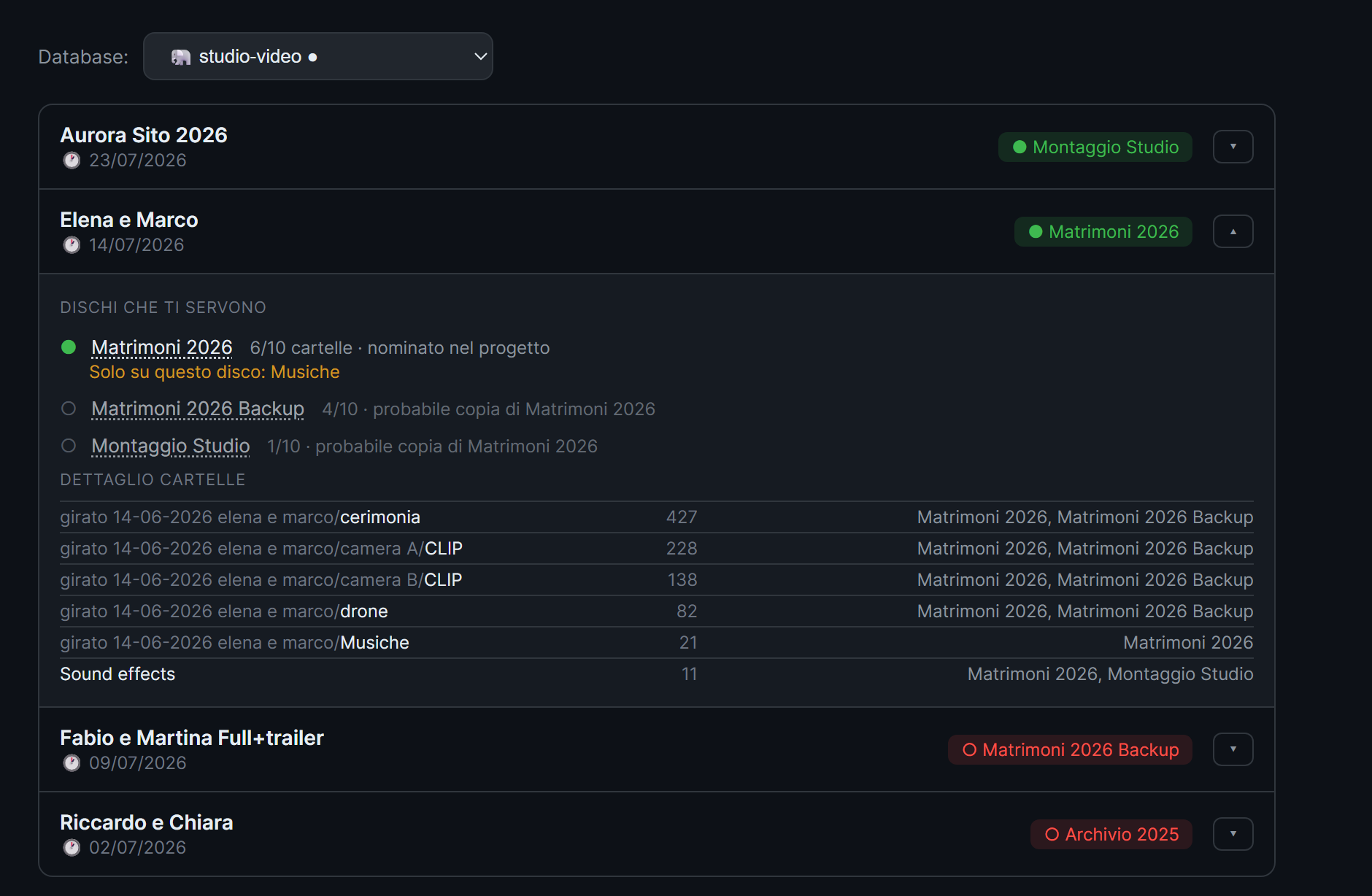Click the green Matrimoni 2026 badge
Screen dimensions: 1372x896
(1103, 231)
